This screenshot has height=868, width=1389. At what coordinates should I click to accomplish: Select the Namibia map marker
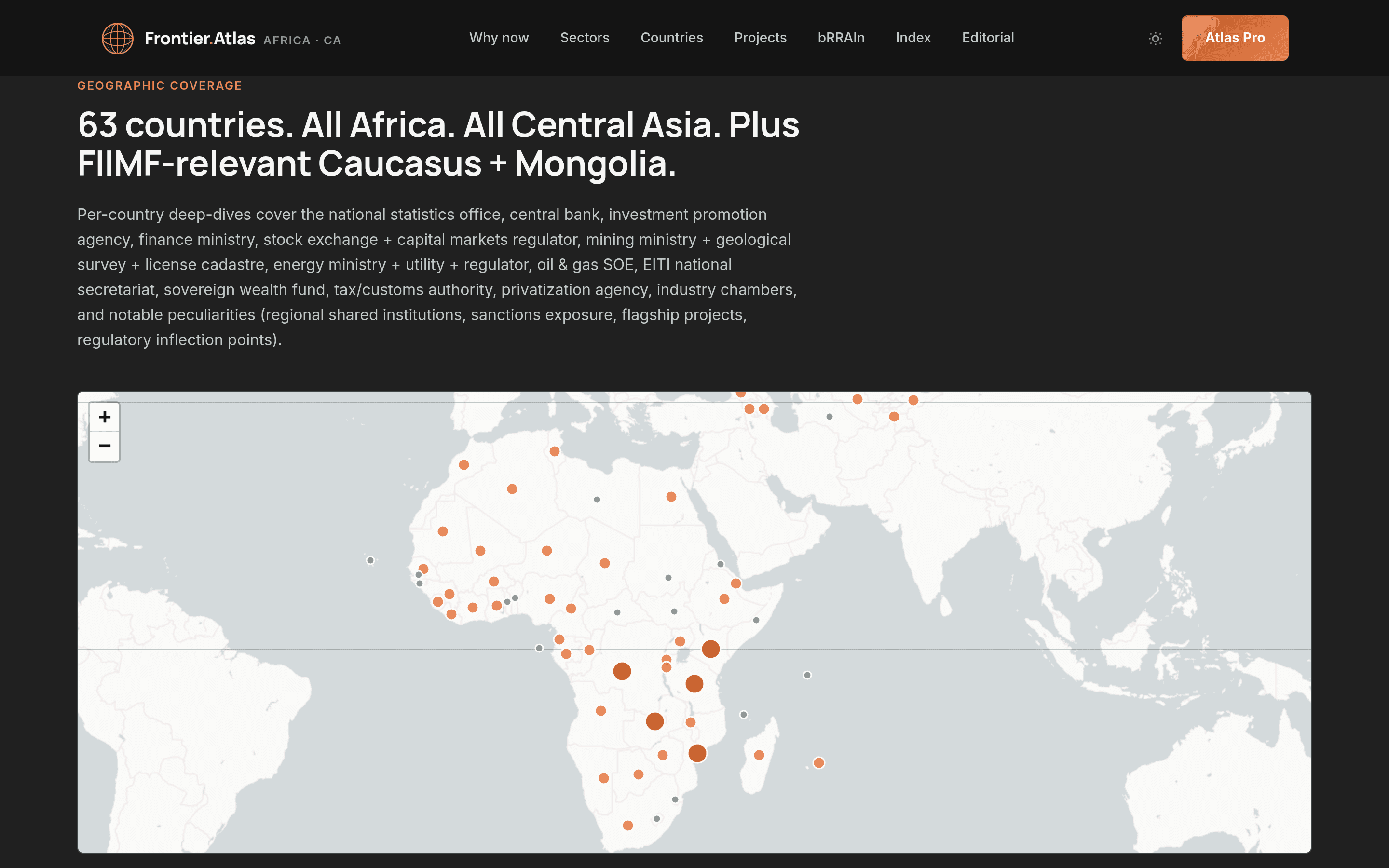(x=603, y=778)
